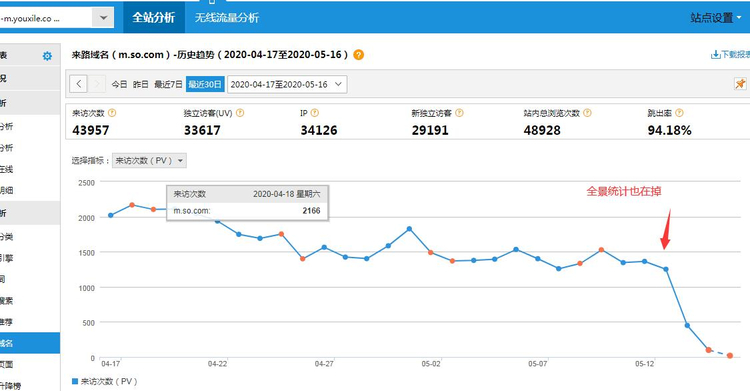Click the download report icon

click(x=716, y=55)
